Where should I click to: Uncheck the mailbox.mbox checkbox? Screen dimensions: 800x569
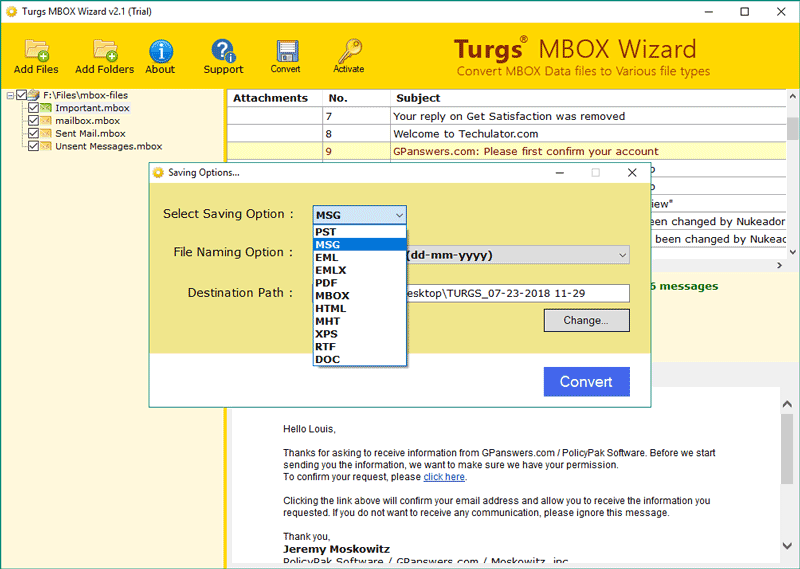click(x=33, y=120)
